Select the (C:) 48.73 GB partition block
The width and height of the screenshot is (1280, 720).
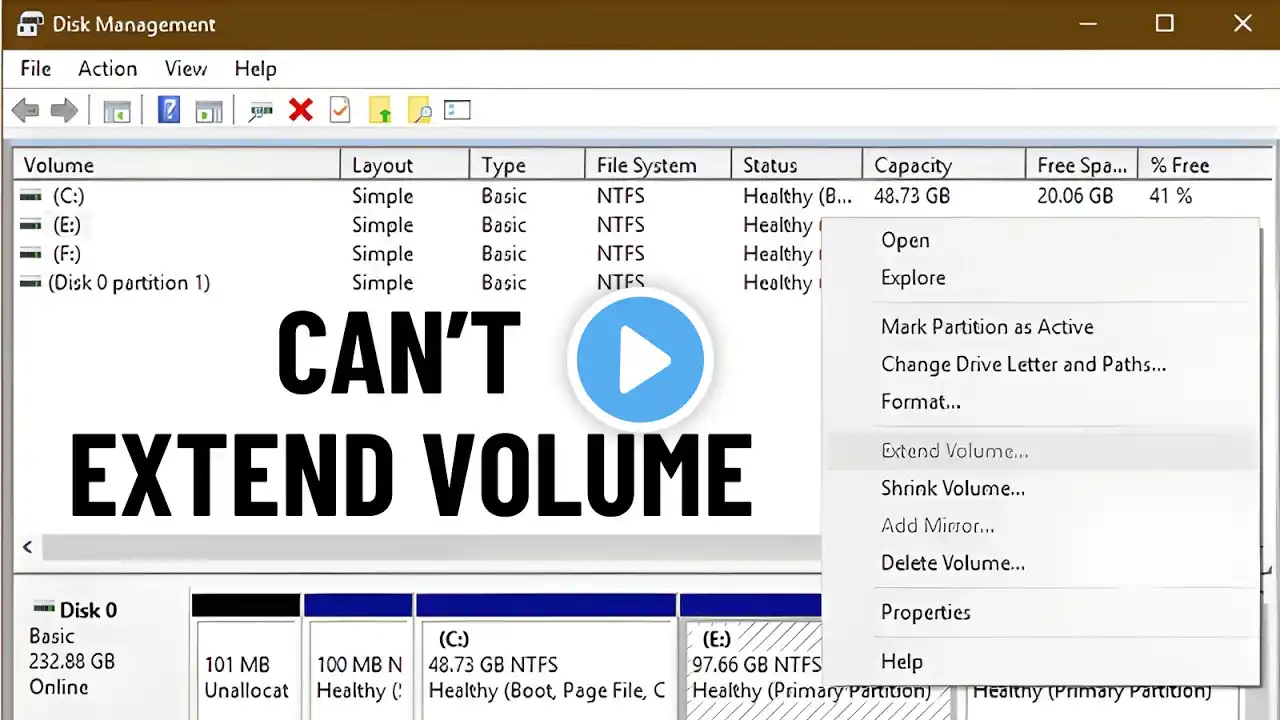tap(546, 665)
